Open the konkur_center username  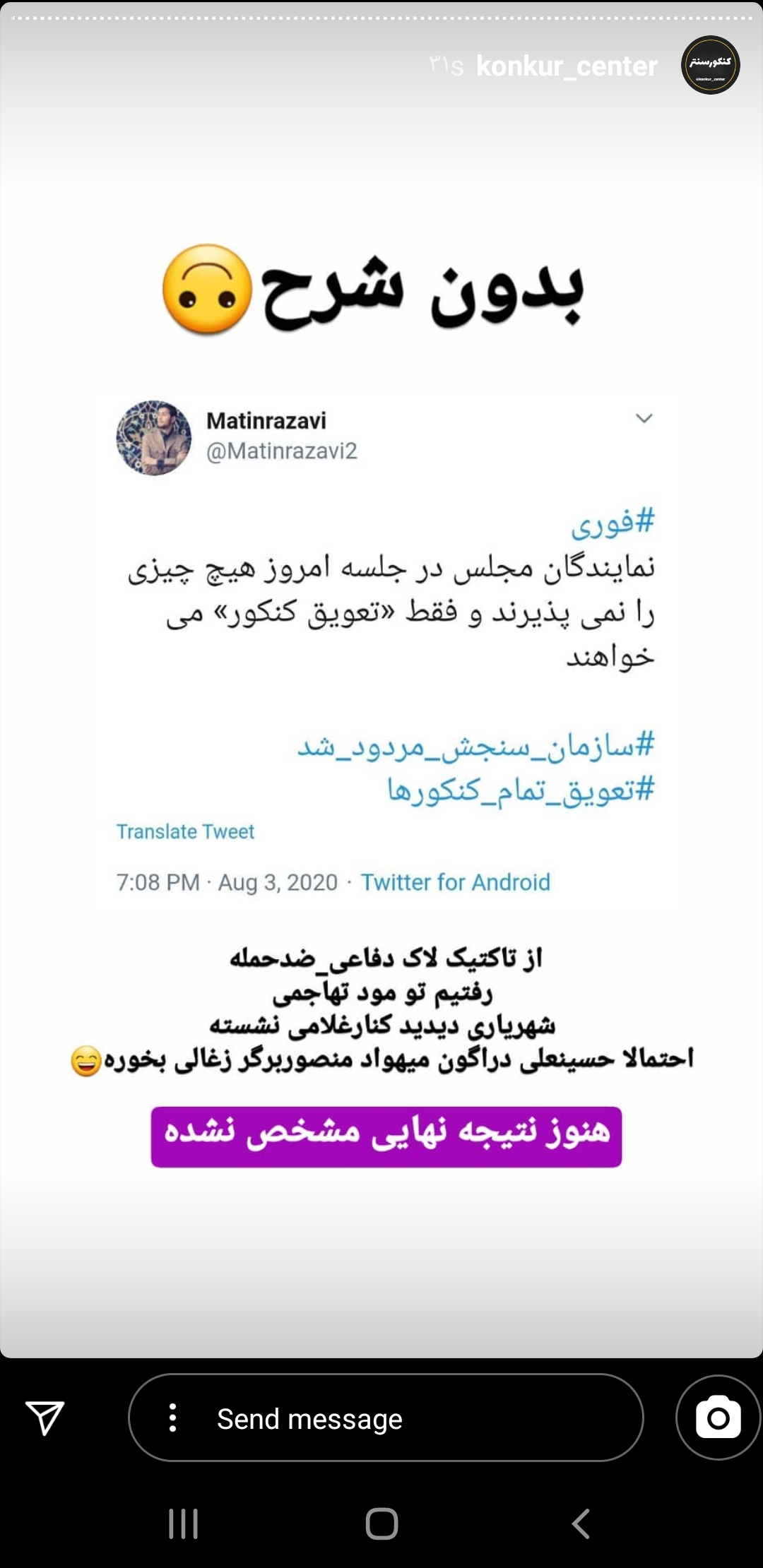[567, 66]
